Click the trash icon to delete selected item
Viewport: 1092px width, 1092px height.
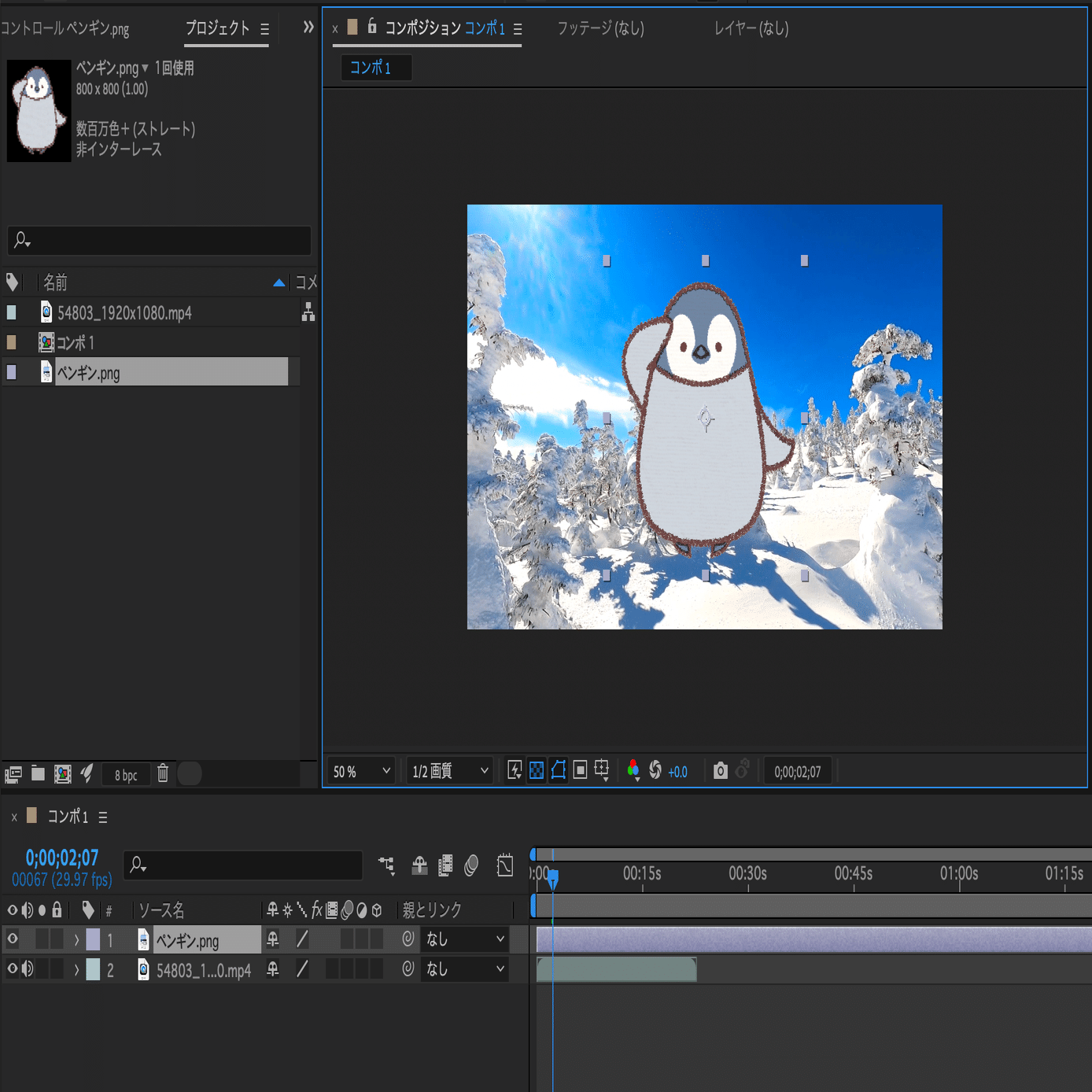tap(163, 774)
